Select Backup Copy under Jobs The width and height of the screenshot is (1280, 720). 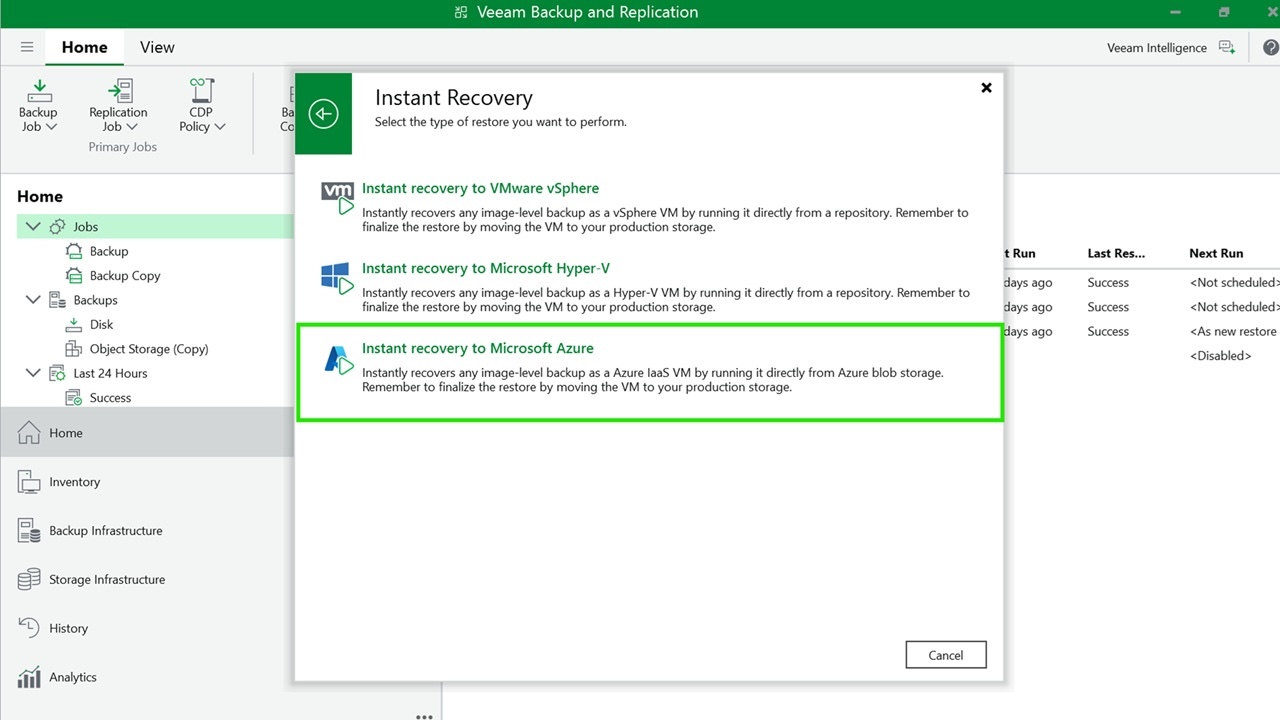coord(124,276)
